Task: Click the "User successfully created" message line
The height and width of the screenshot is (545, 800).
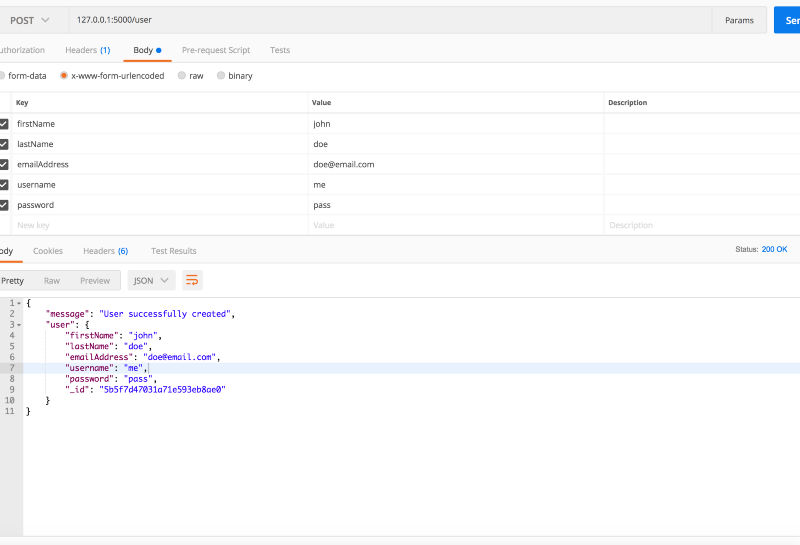Action: pos(140,314)
